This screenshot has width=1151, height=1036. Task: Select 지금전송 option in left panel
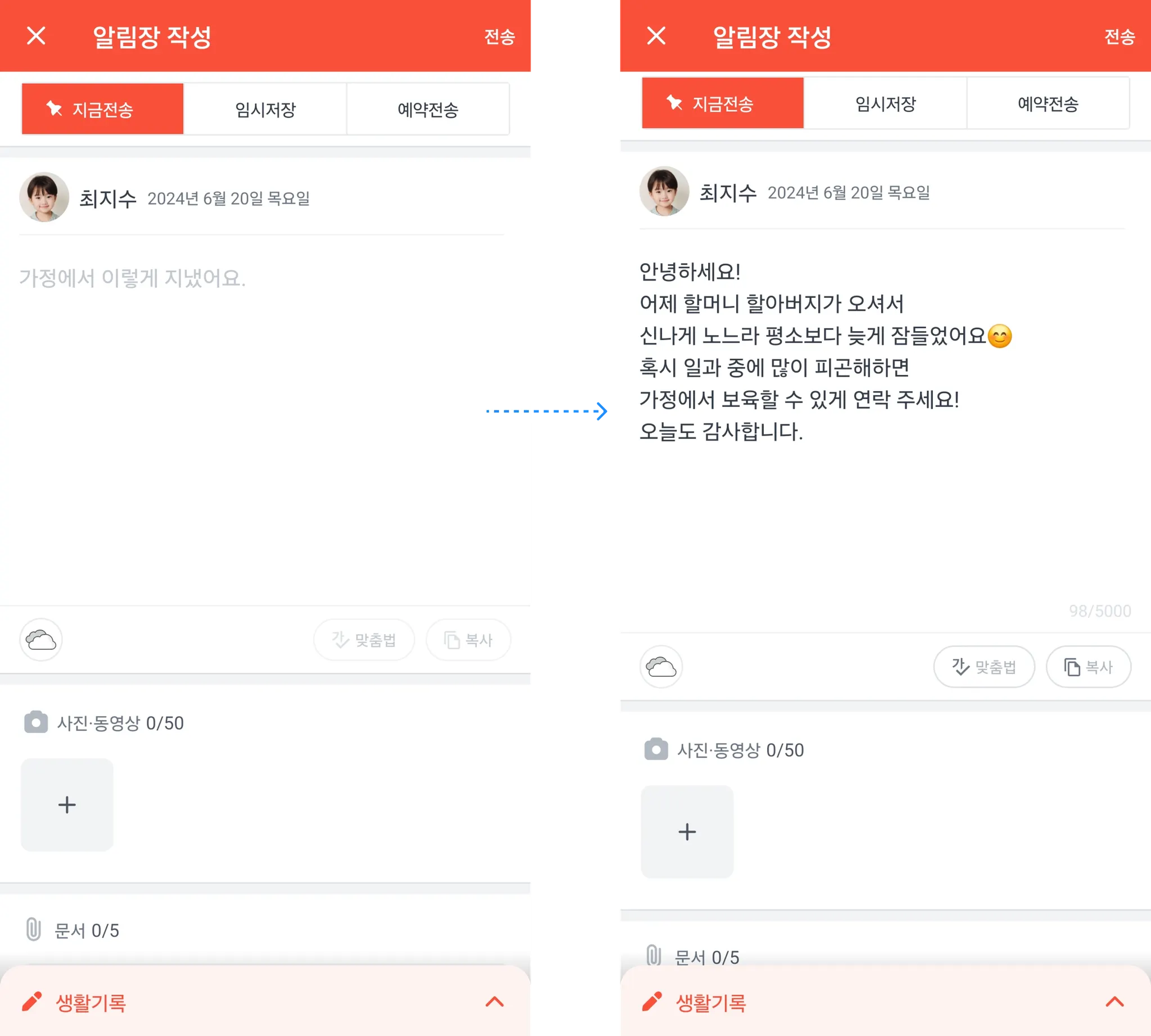[x=102, y=108]
